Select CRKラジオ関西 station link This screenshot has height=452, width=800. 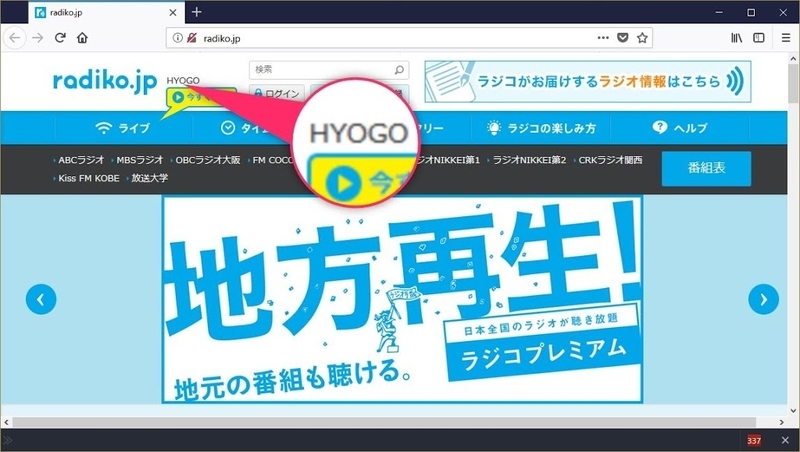610,160
